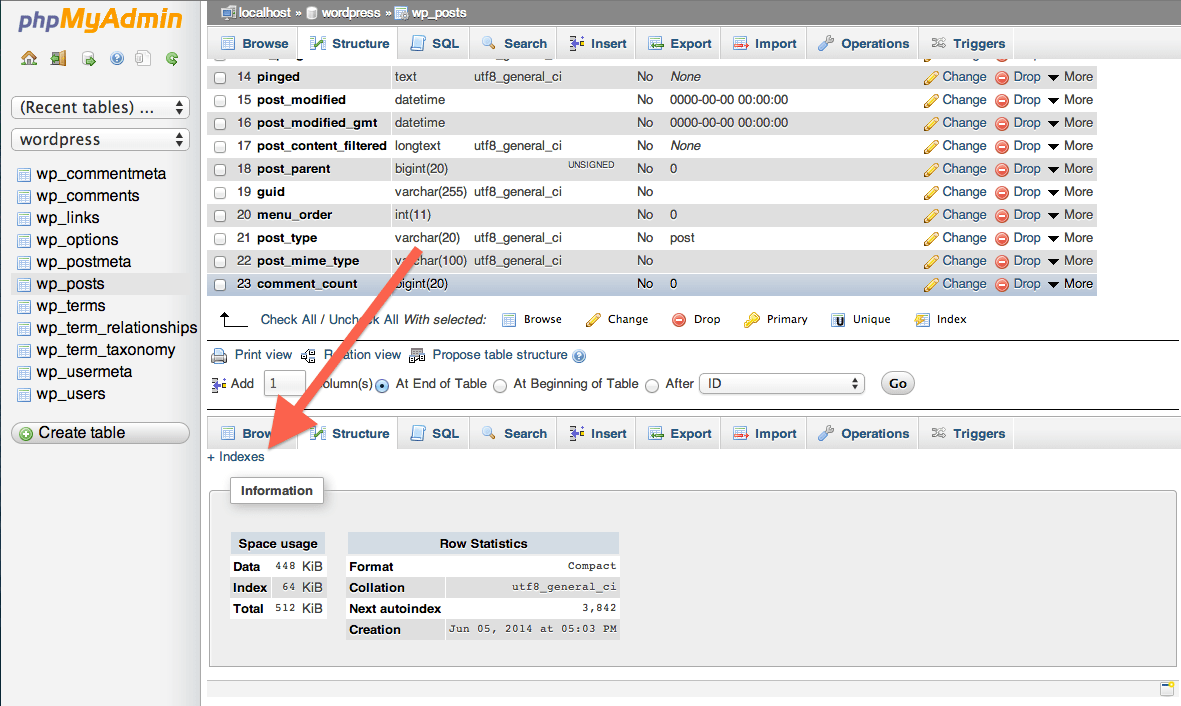
Task: Expand More menu for post_mime_type row
Action: coord(1070,261)
